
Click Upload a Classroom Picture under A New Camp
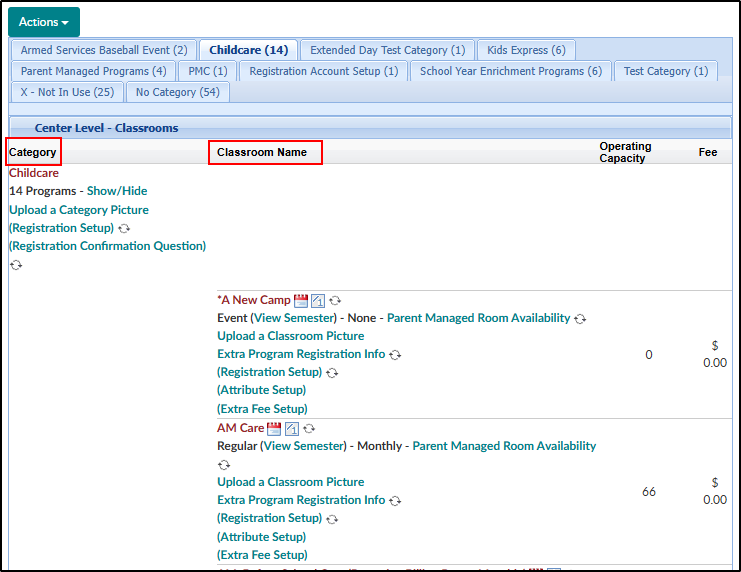pos(291,336)
